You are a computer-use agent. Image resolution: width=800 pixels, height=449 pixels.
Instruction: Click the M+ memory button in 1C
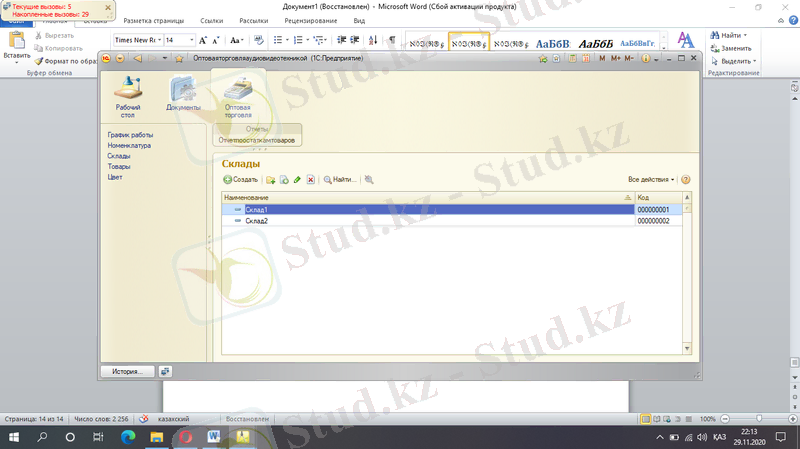click(x=615, y=59)
